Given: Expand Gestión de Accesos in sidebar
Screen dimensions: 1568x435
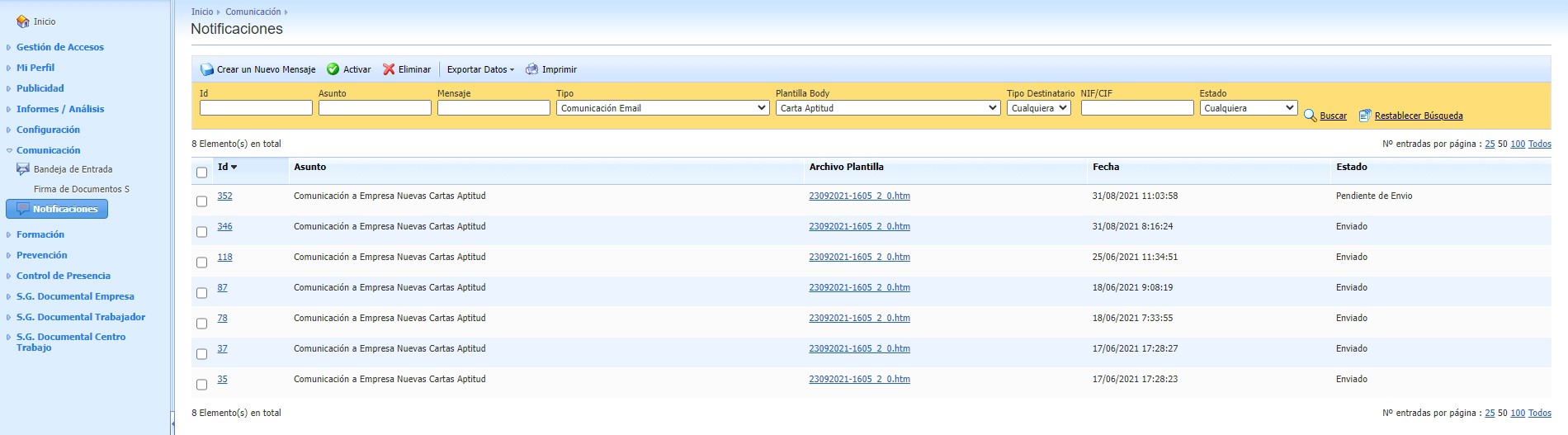Looking at the screenshot, I should tap(59, 47).
